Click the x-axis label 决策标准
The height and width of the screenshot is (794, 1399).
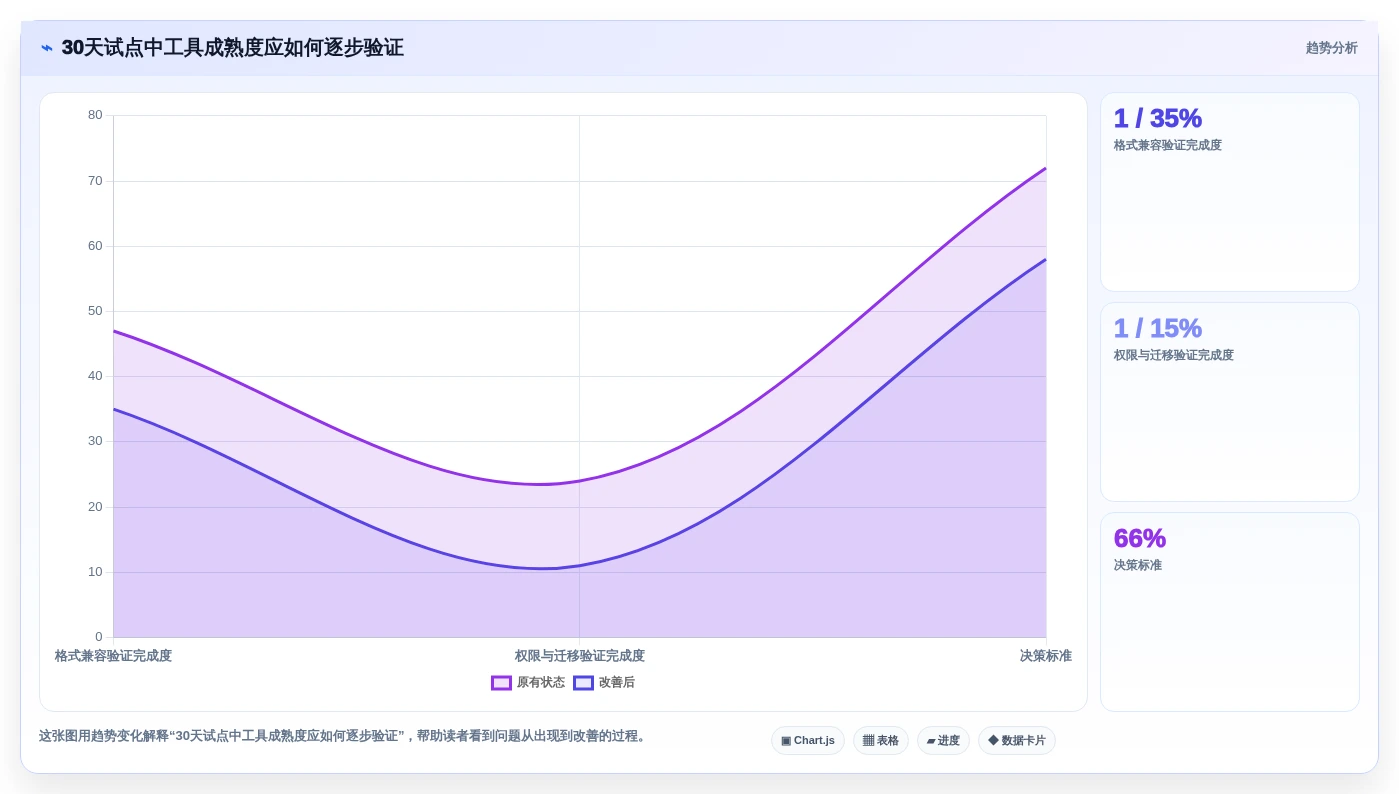pyautogui.click(x=1046, y=656)
